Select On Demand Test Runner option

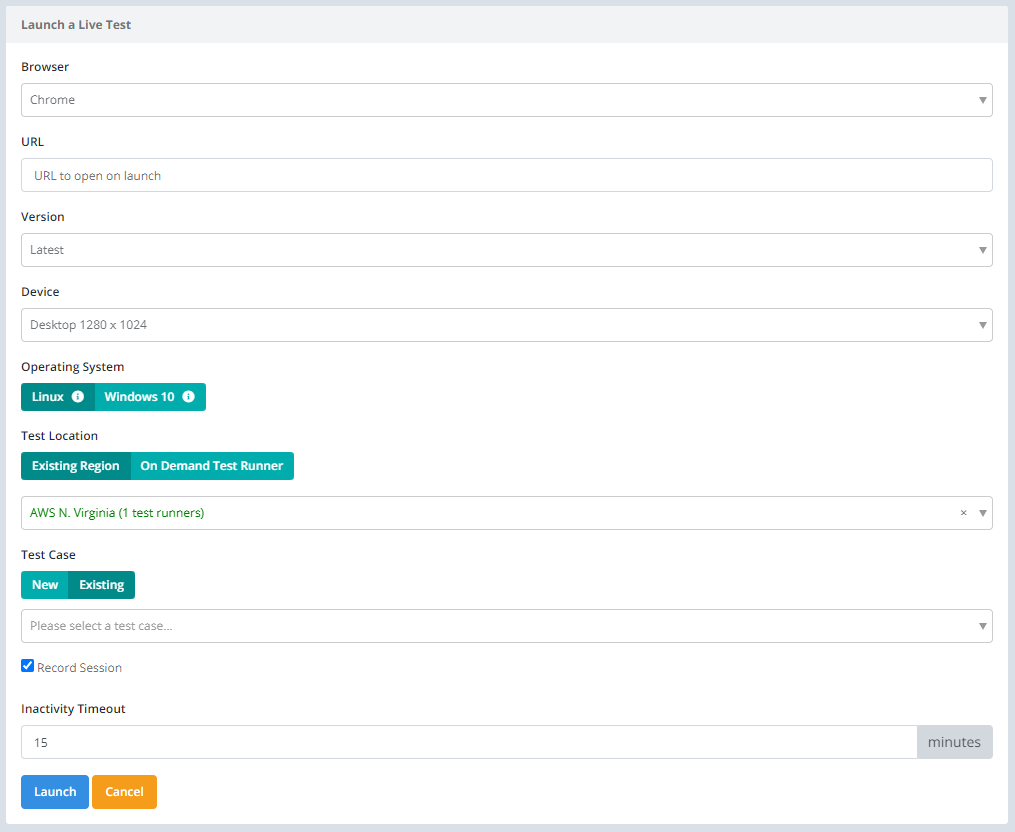tap(212, 466)
